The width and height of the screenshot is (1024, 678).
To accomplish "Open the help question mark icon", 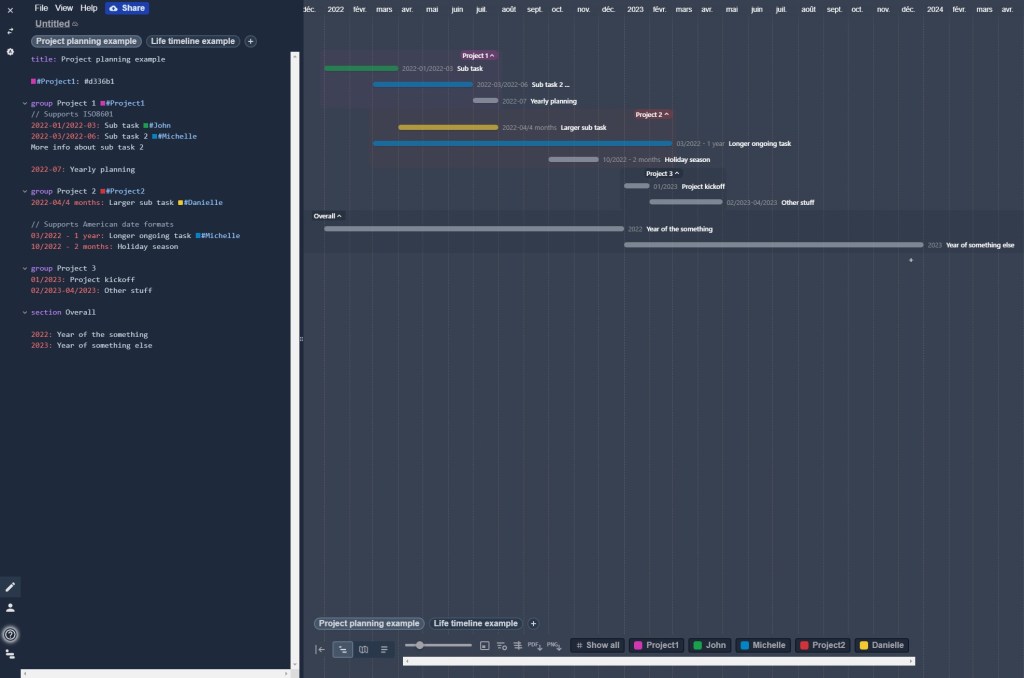I will (11, 634).
